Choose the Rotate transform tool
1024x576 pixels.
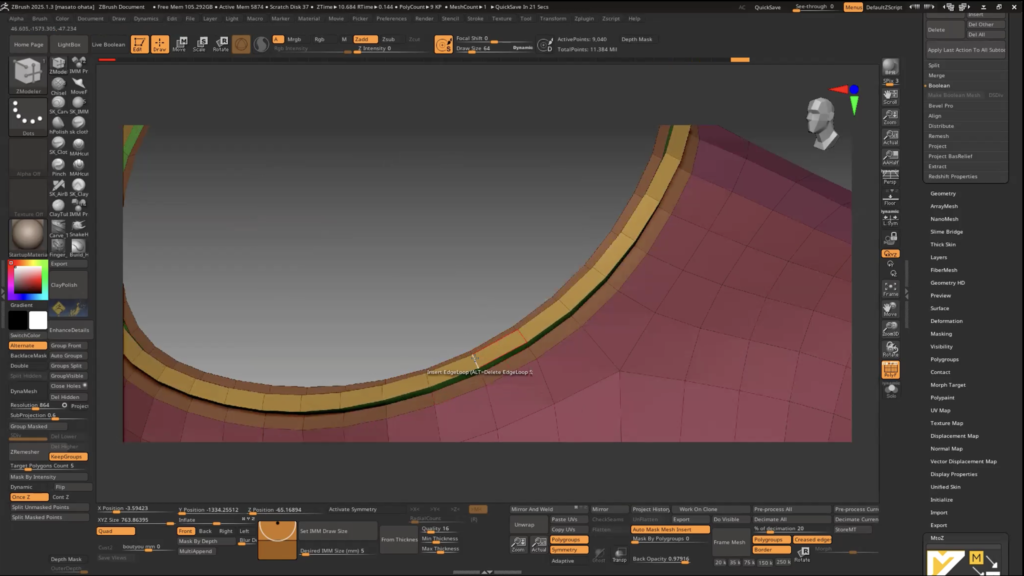219,44
